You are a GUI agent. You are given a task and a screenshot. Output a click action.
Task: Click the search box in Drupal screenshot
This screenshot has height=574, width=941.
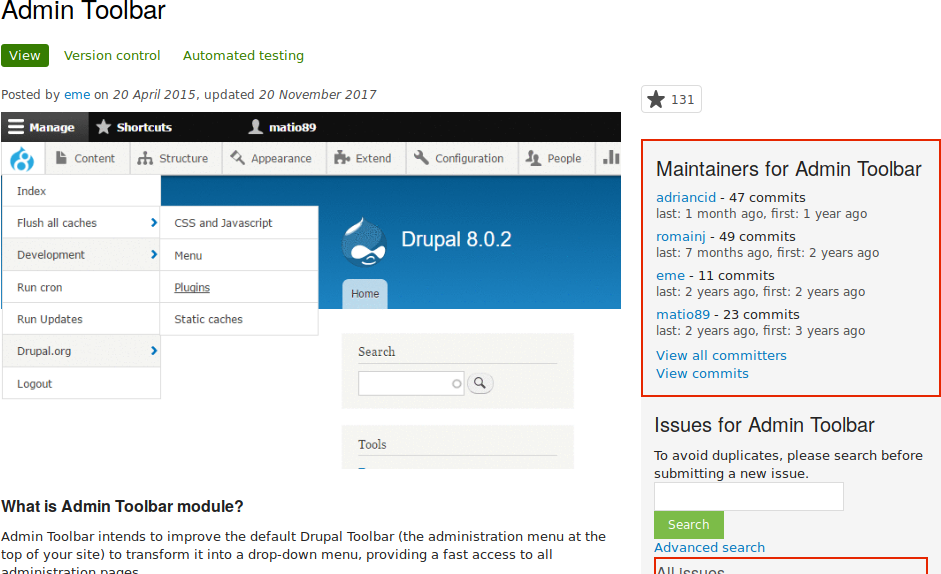(411, 383)
